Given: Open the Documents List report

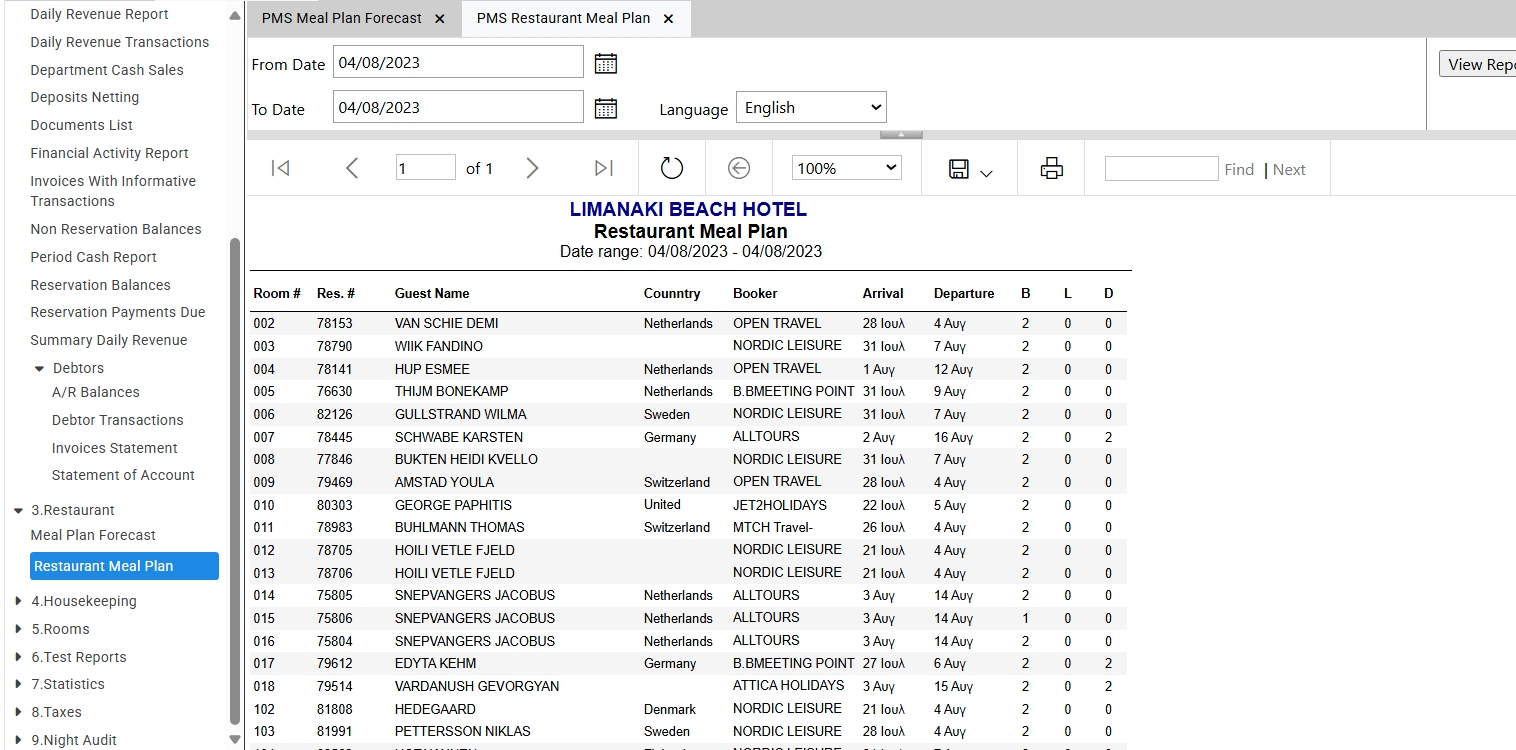Looking at the screenshot, I should coord(82,125).
